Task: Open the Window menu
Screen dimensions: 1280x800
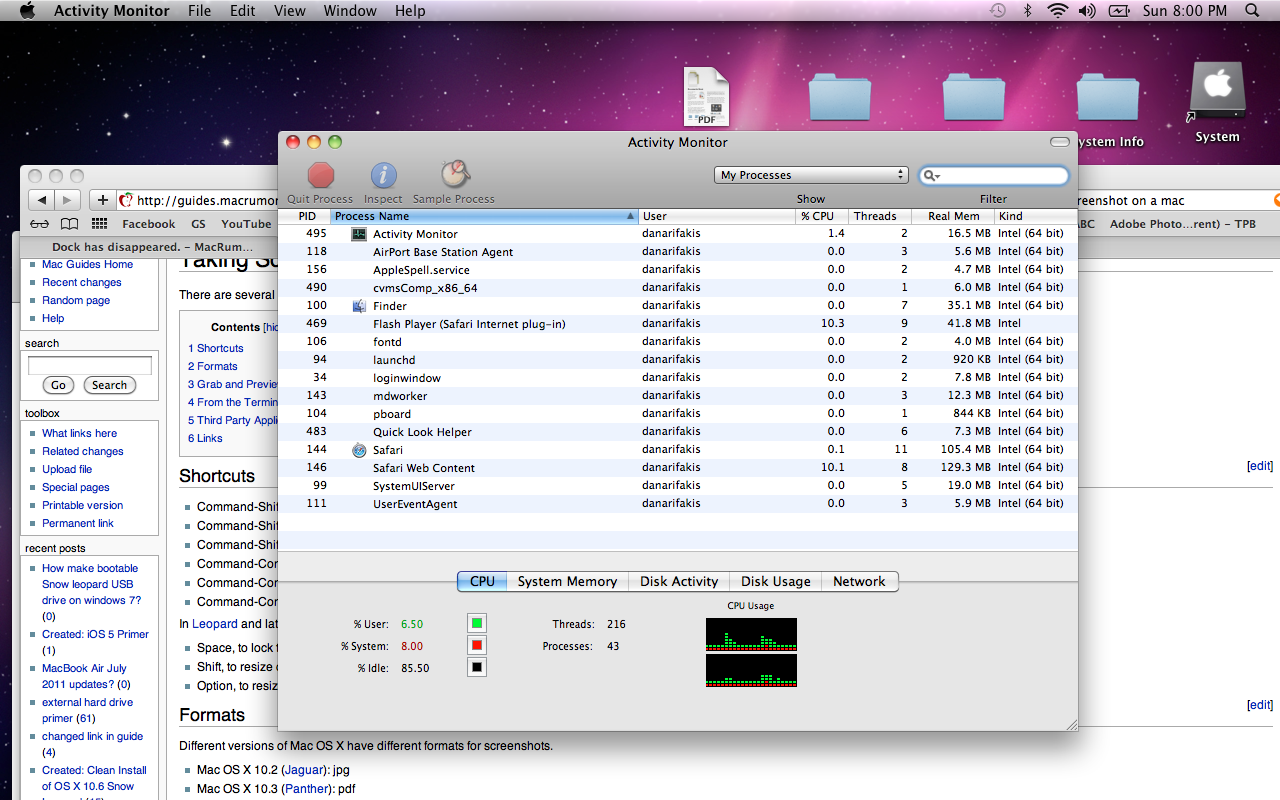Action: (x=350, y=11)
